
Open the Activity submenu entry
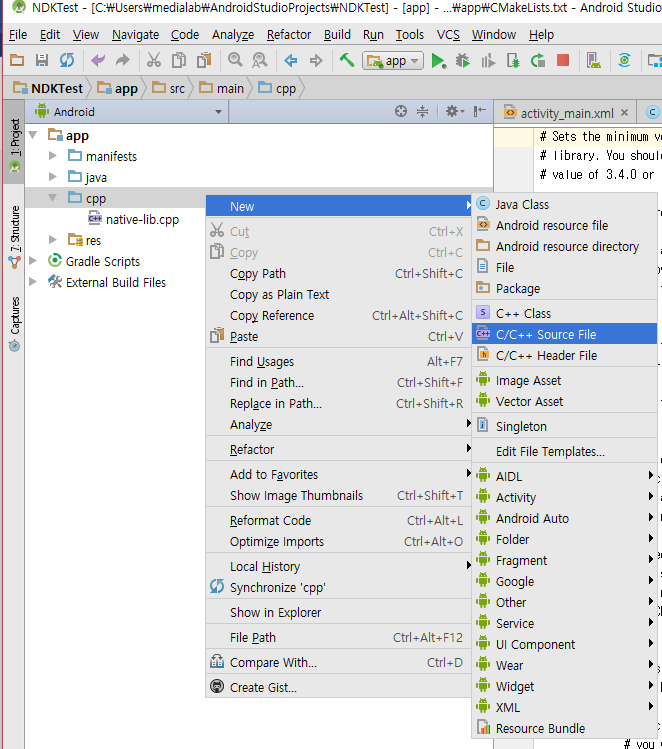[x=565, y=497]
